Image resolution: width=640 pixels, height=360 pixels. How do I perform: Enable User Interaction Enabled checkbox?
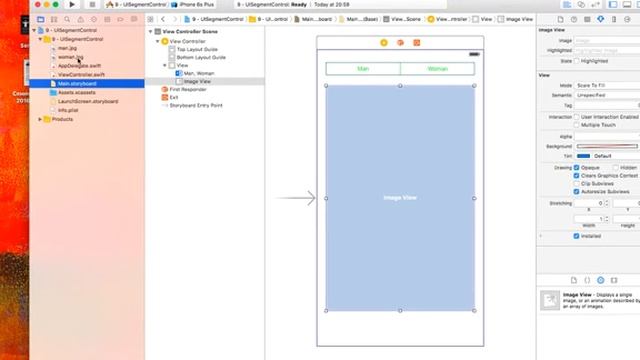pos(576,117)
